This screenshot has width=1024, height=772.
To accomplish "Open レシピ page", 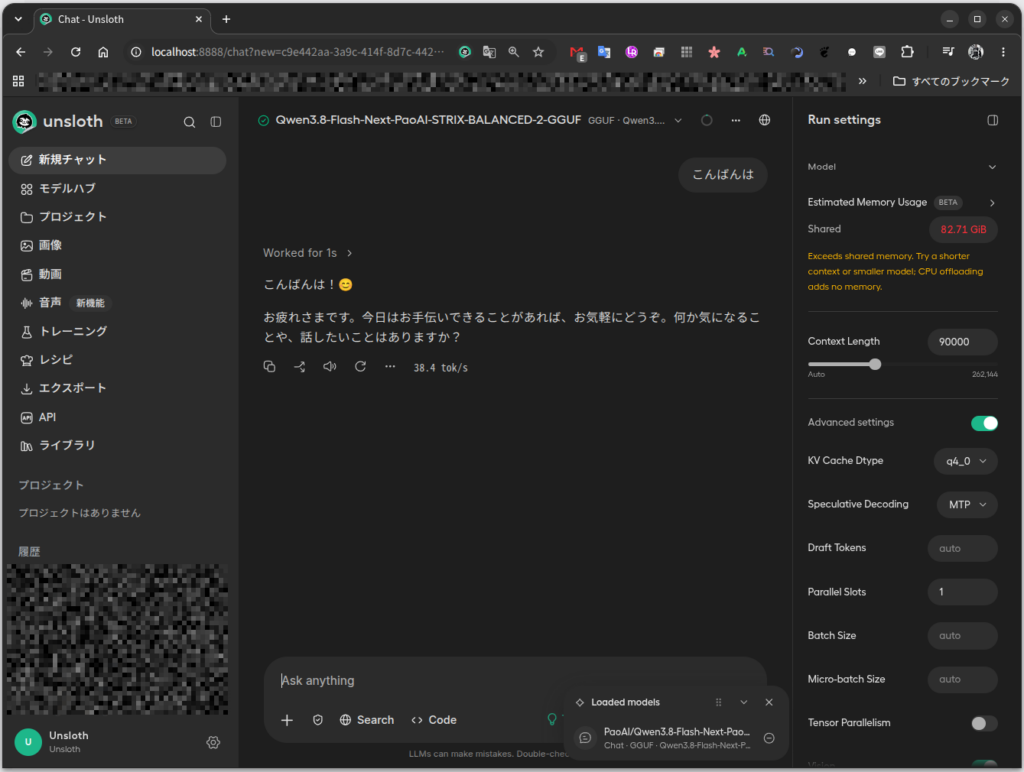I will pos(118,360).
